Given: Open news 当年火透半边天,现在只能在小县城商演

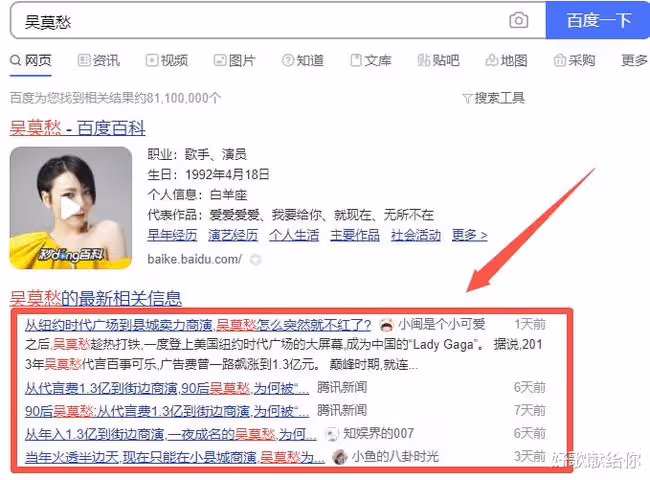Looking at the screenshot, I should (175, 457).
